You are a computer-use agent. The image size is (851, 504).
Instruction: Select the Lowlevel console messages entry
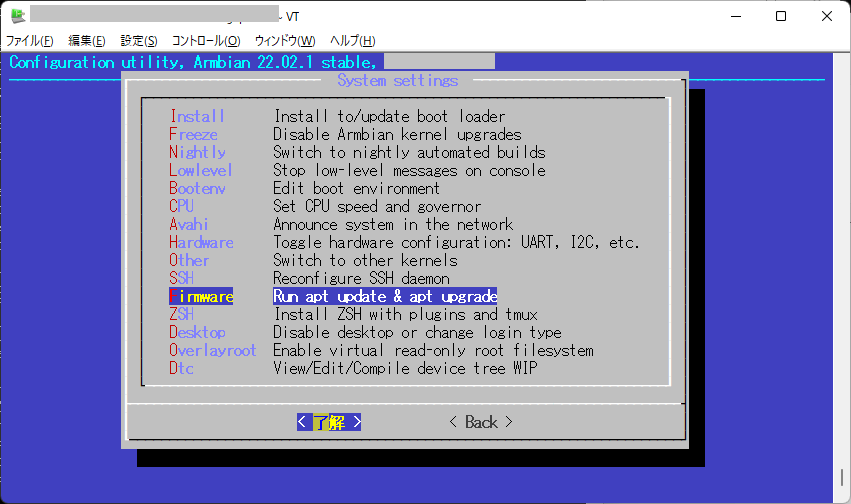[x=357, y=170]
